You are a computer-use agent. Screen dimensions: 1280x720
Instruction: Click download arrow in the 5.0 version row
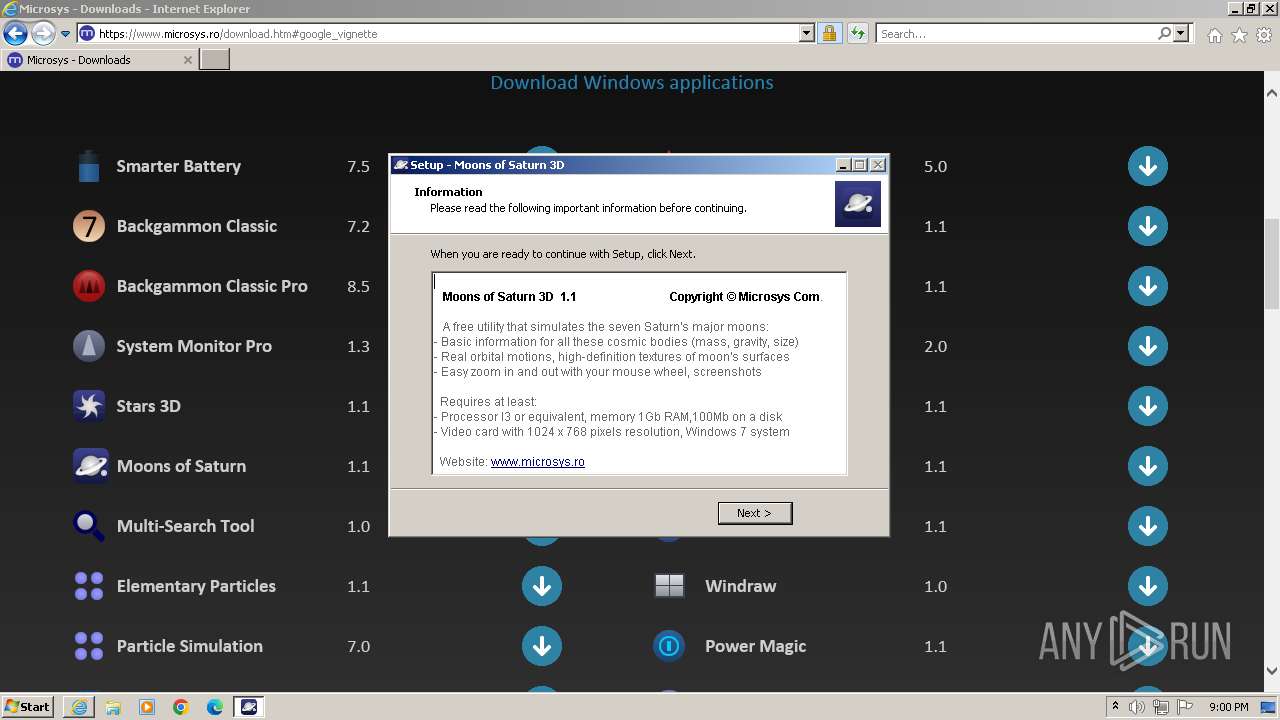point(1148,166)
